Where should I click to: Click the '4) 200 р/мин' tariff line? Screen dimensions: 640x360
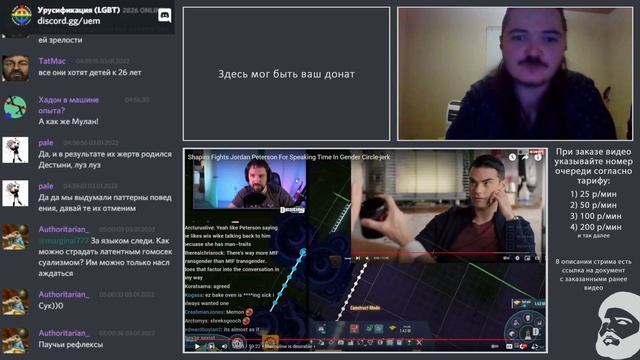click(596, 227)
